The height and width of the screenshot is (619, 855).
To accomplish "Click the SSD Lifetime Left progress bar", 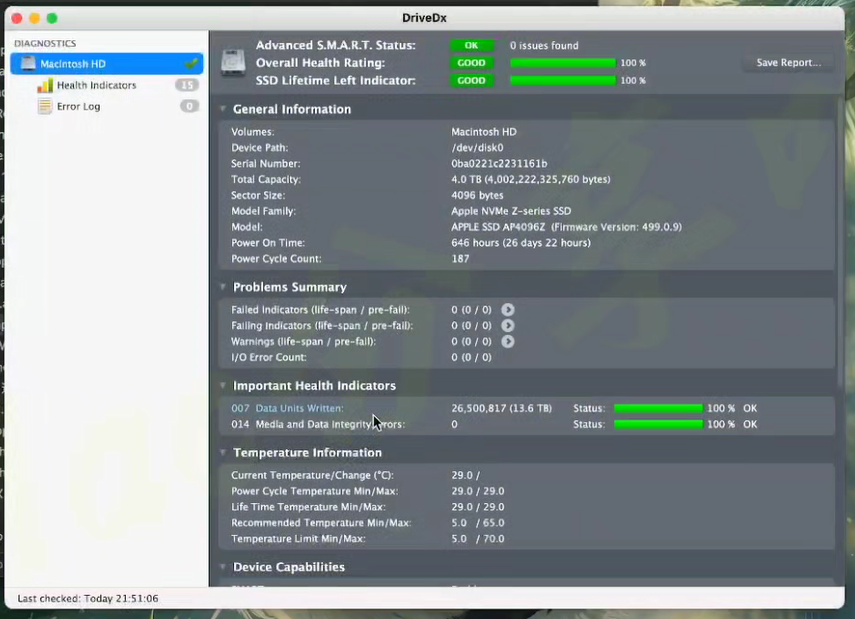I will pyautogui.click(x=563, y=80).
